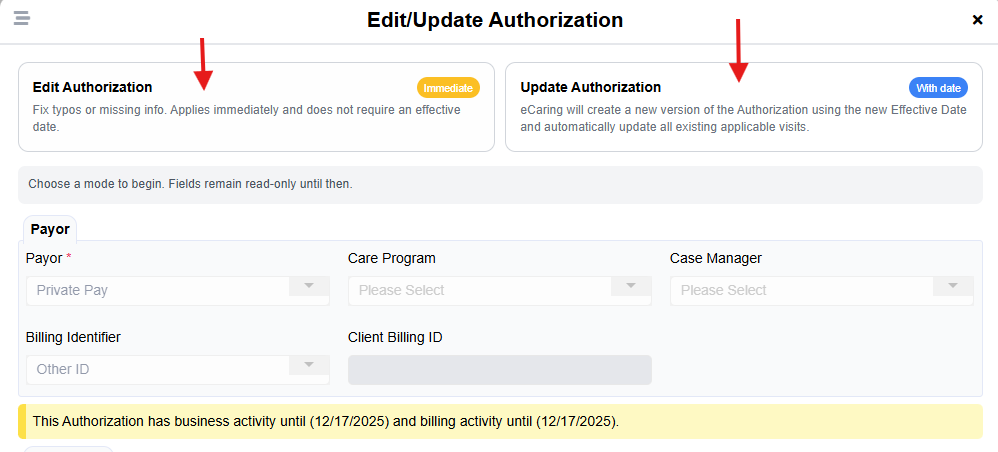The width and height of the screenshot is (998, 452).
Task: Expand the Care Program dropdown
Action: [x=499, y=290]
